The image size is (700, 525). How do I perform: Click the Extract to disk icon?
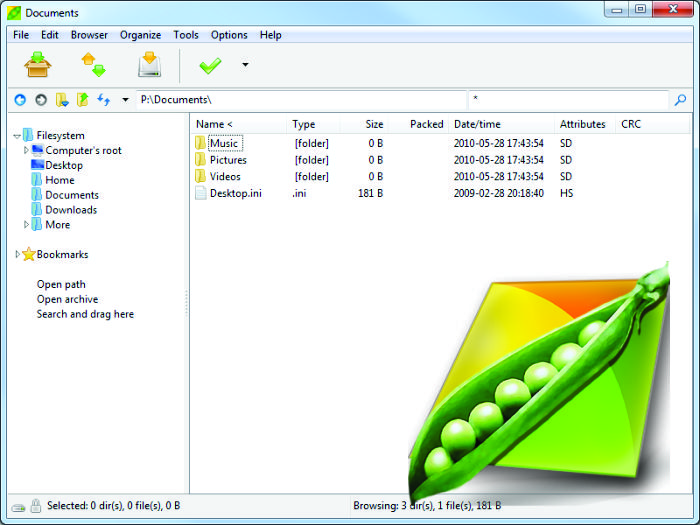pos(149,65)
